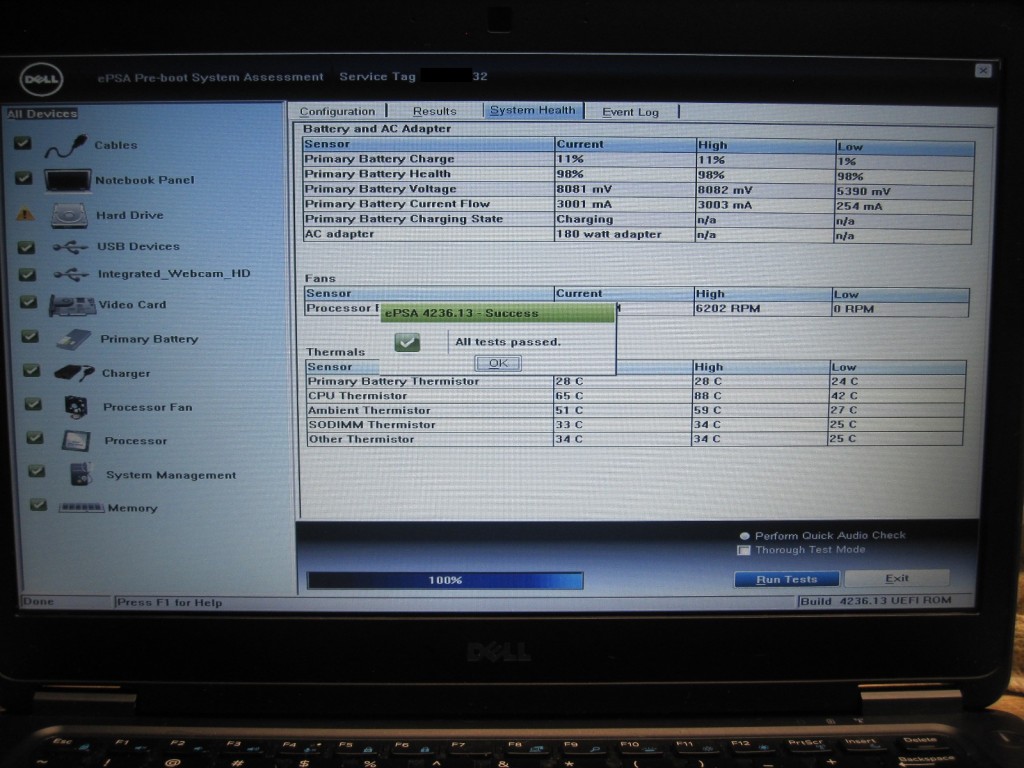Uncheck the Integrated_Webcam_HD checkbox
1024x768 pixels.
27,274
